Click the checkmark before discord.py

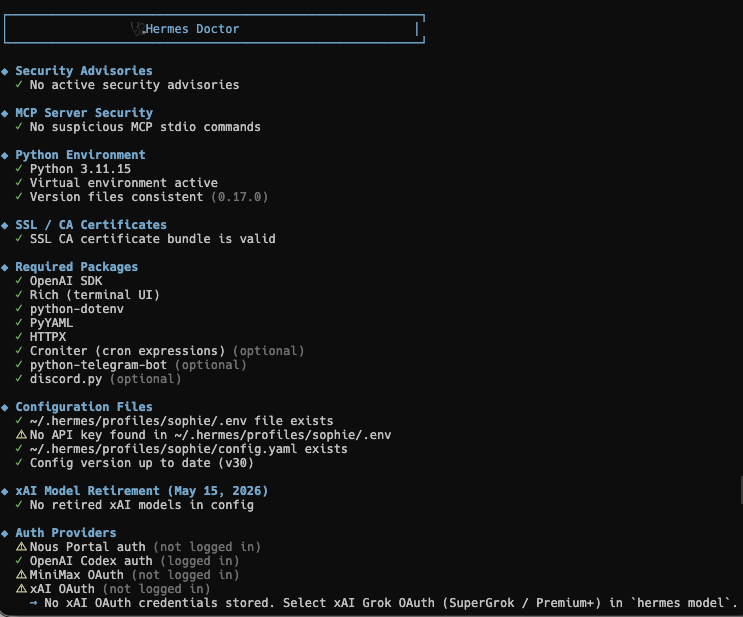[x=19, y=379]
